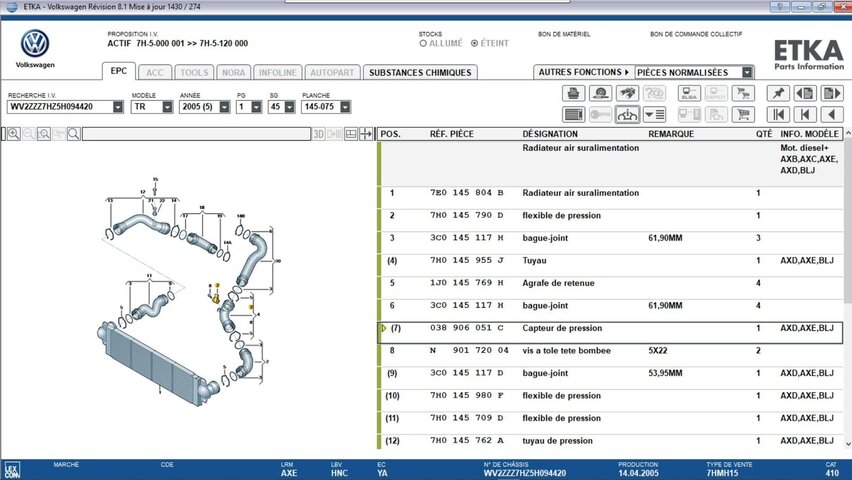The width and height of the screenshot is (852, 480).
Task: Click the REMARQUE column header
Action: click(x=671, y=134)
